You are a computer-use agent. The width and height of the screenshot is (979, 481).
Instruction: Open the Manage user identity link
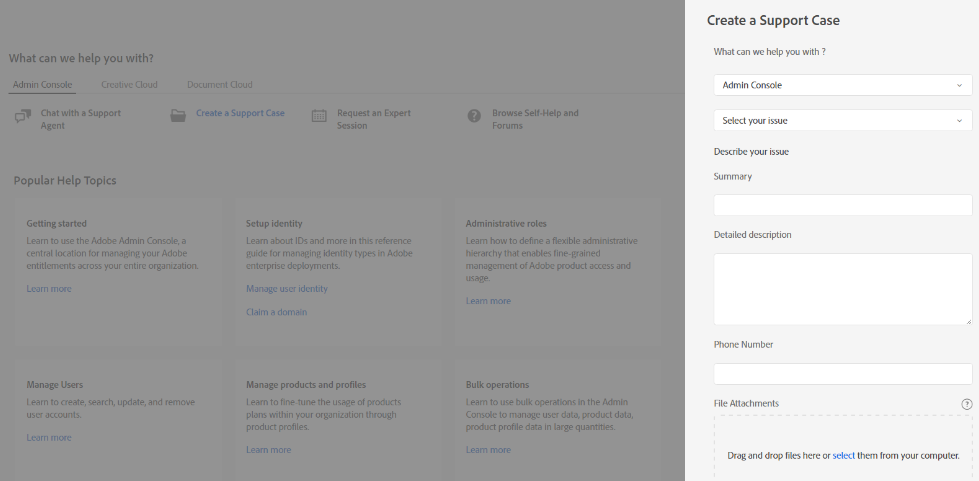point(286,289)
